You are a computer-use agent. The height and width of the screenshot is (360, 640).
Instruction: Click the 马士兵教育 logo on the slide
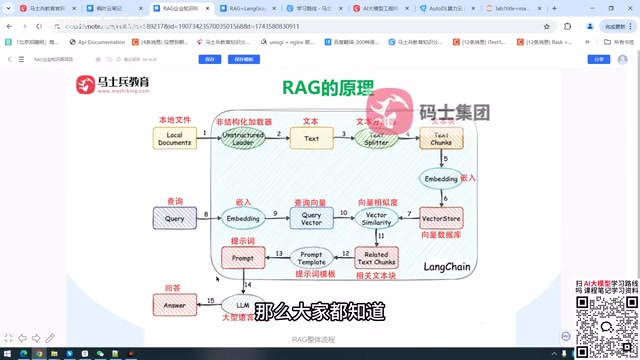coord(113,84)
